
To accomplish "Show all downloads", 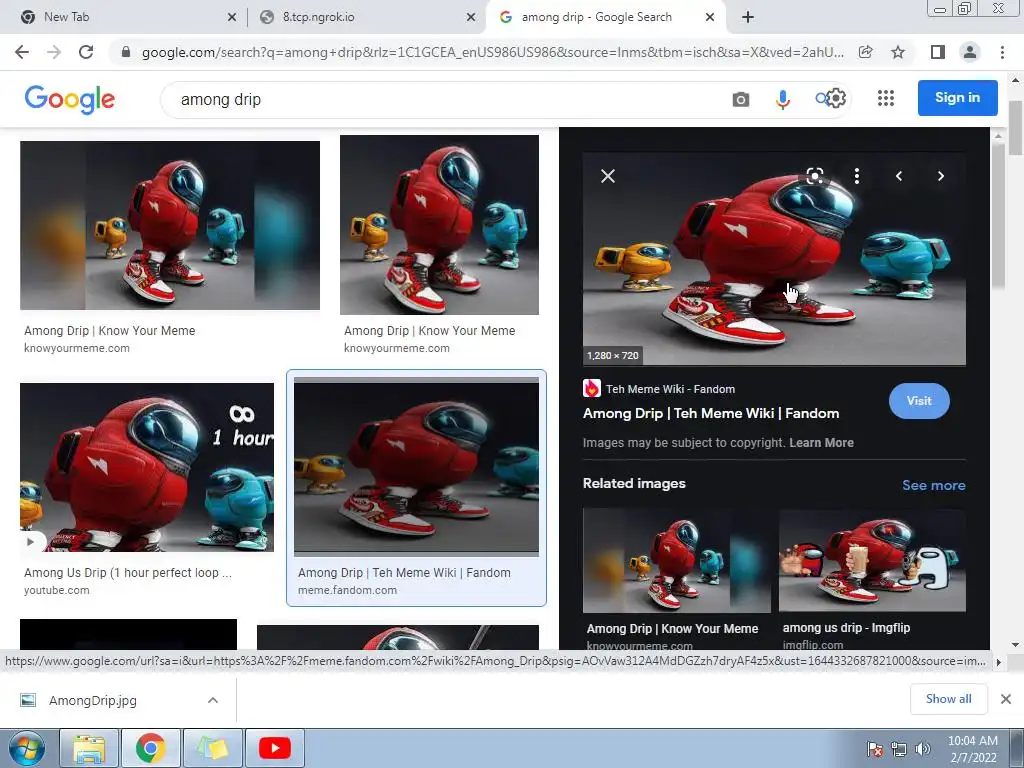I will 948,699.
